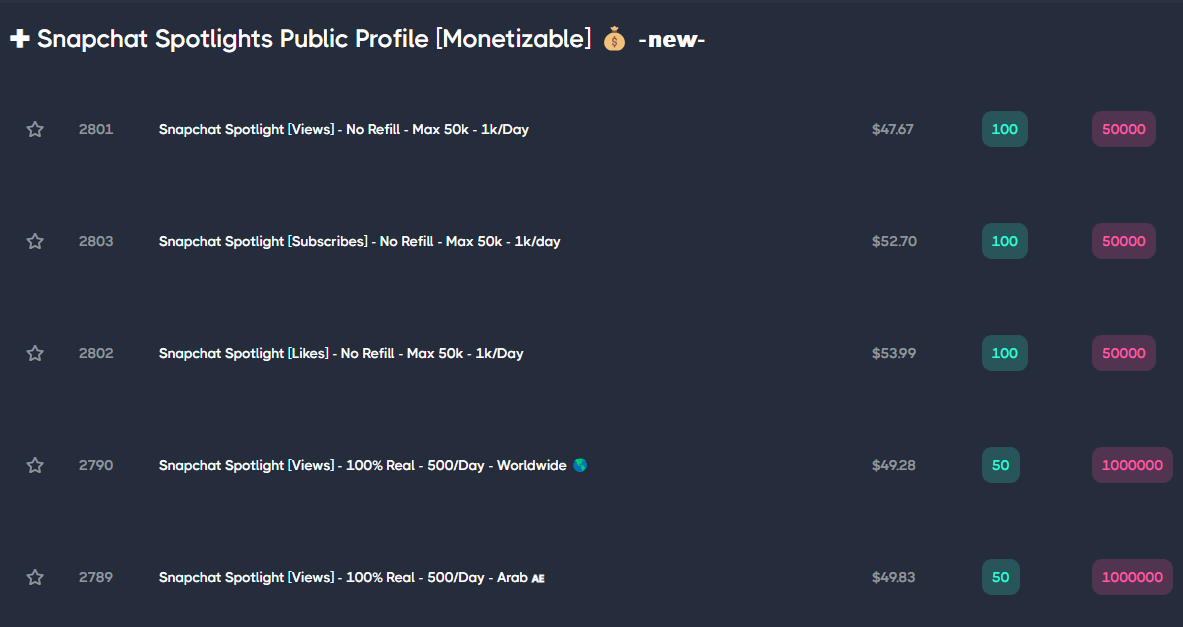Favorite service 2801 with the star icon
This screenshot has width=1183, height=627.
coord(35,129)
